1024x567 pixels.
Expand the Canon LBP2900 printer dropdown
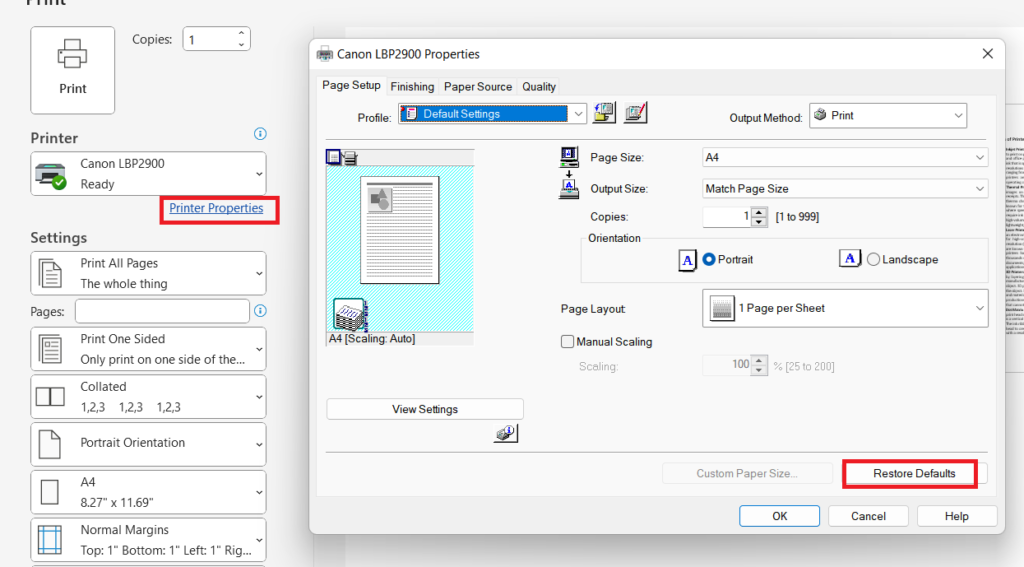coord(148,174)
